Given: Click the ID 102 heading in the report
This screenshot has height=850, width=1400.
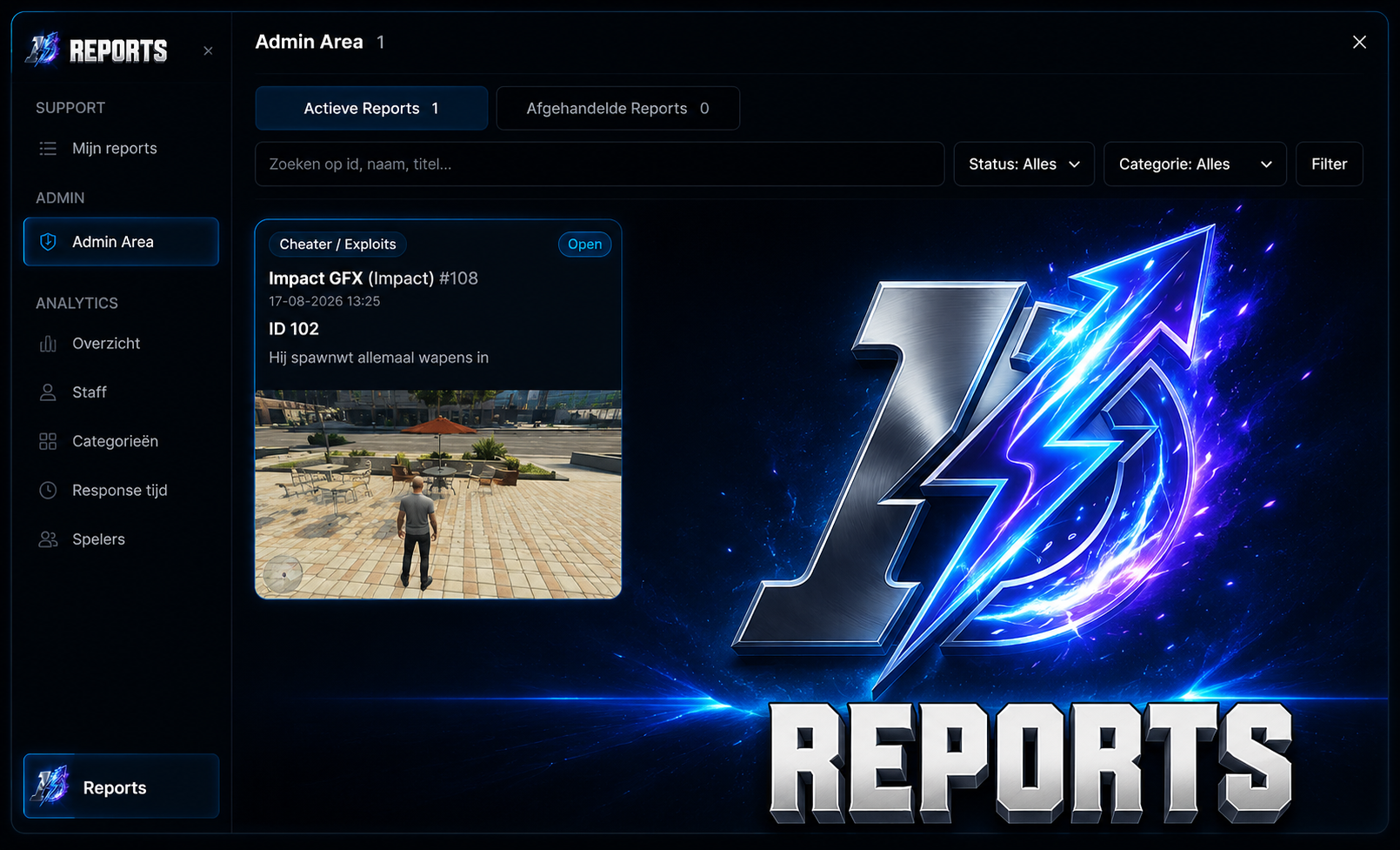Looking at the screenshot, I should [x=294, y=329].
